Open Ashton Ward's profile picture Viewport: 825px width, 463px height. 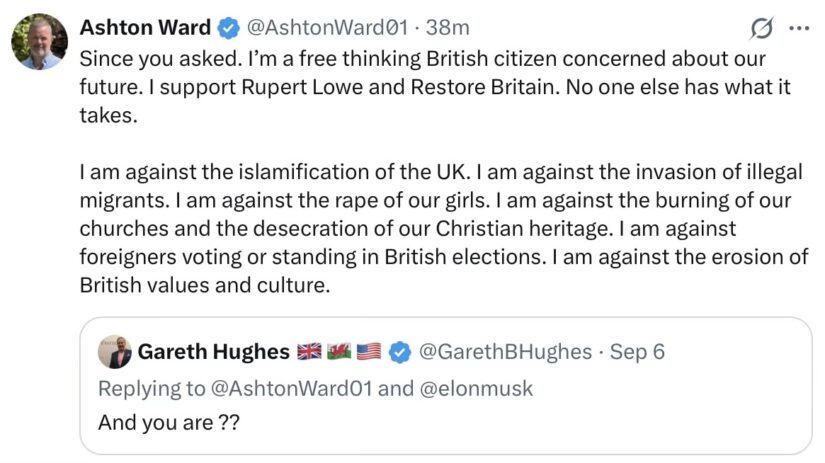(39, 42)
